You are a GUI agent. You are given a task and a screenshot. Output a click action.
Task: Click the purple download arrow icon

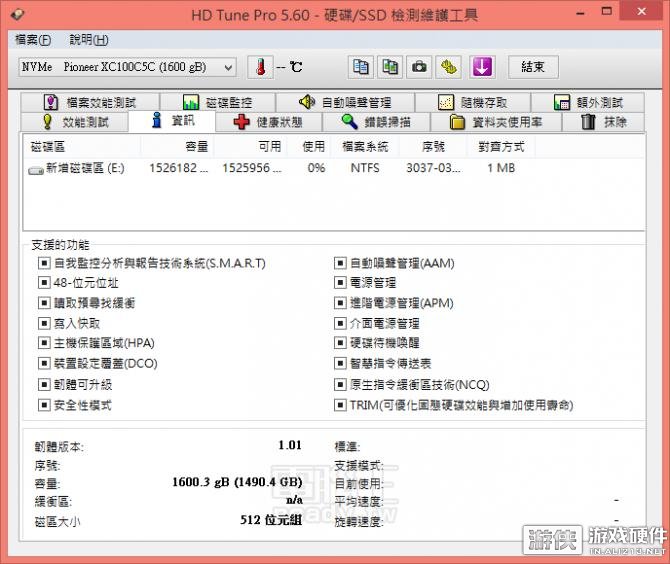click(482, 67)
